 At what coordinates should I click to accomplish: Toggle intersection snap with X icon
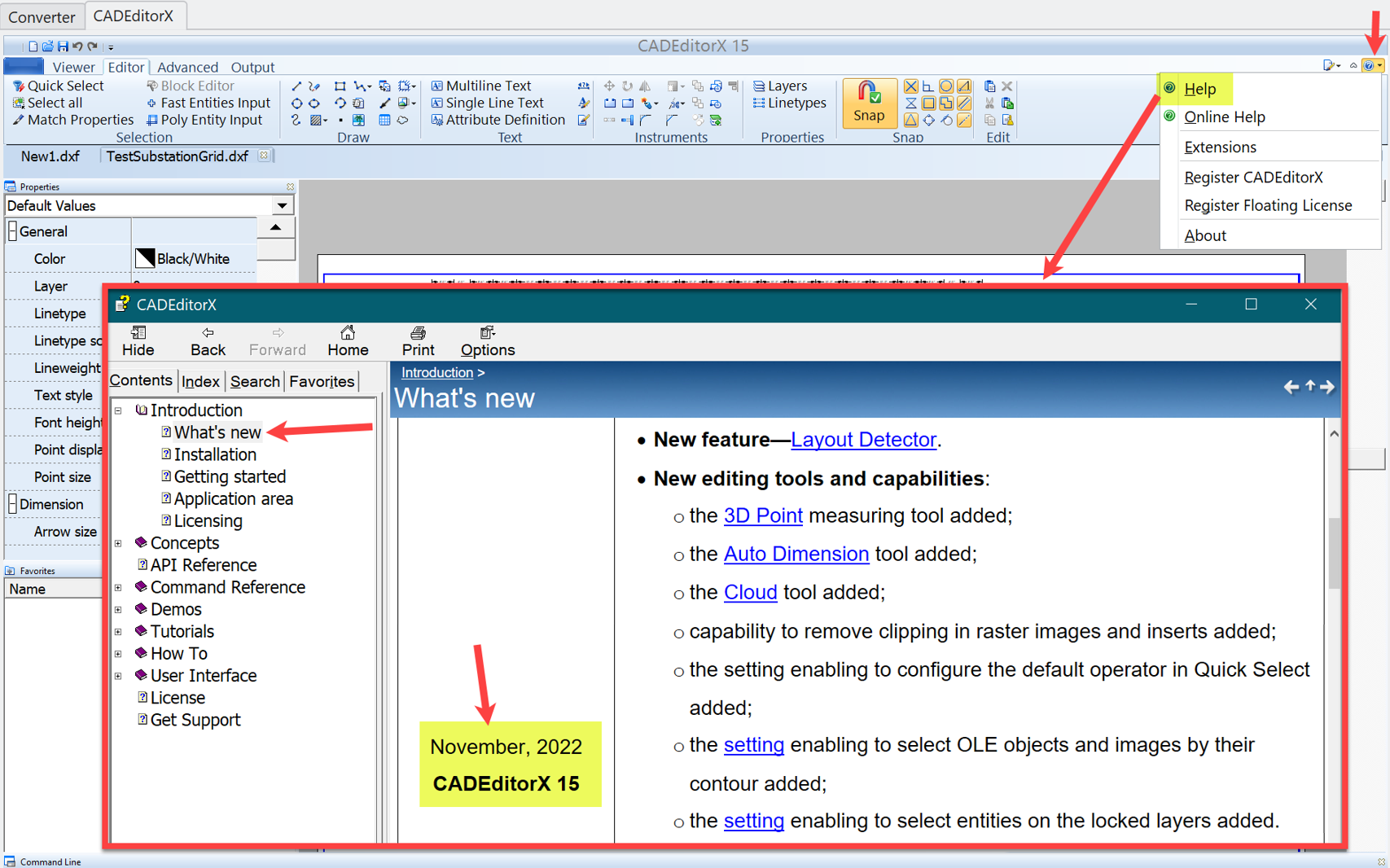[x=910, y=86]
